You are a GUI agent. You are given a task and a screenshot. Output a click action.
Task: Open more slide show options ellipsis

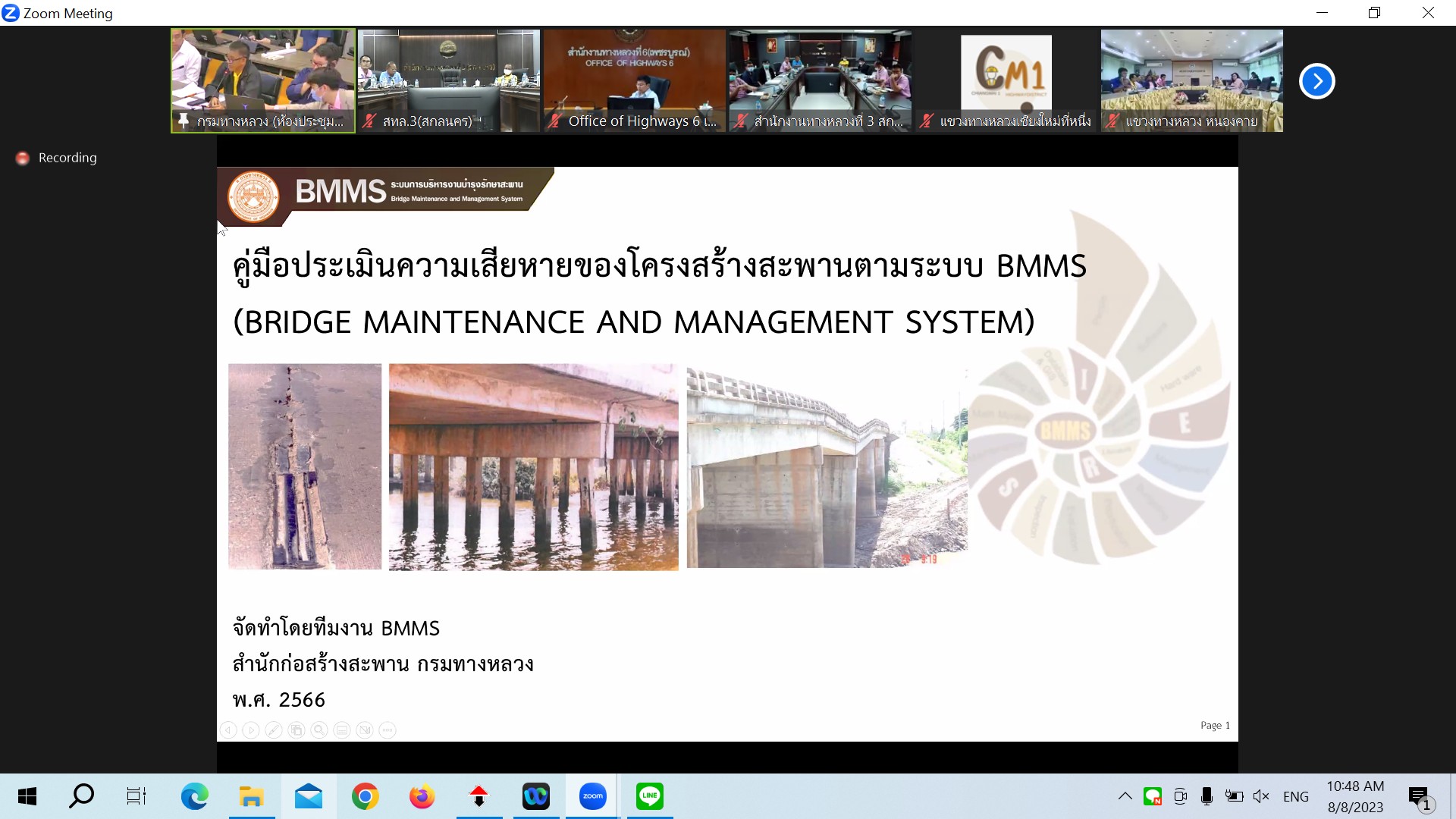(388, 730)
